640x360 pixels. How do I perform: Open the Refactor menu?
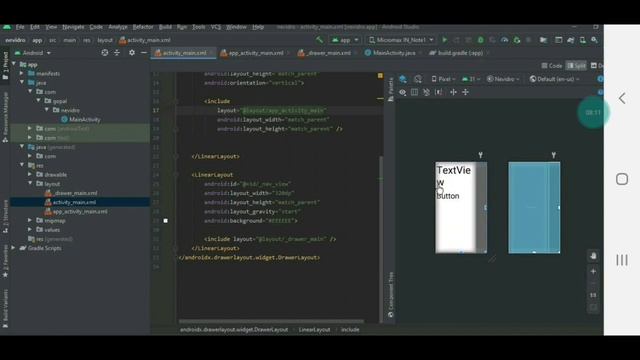142,27
